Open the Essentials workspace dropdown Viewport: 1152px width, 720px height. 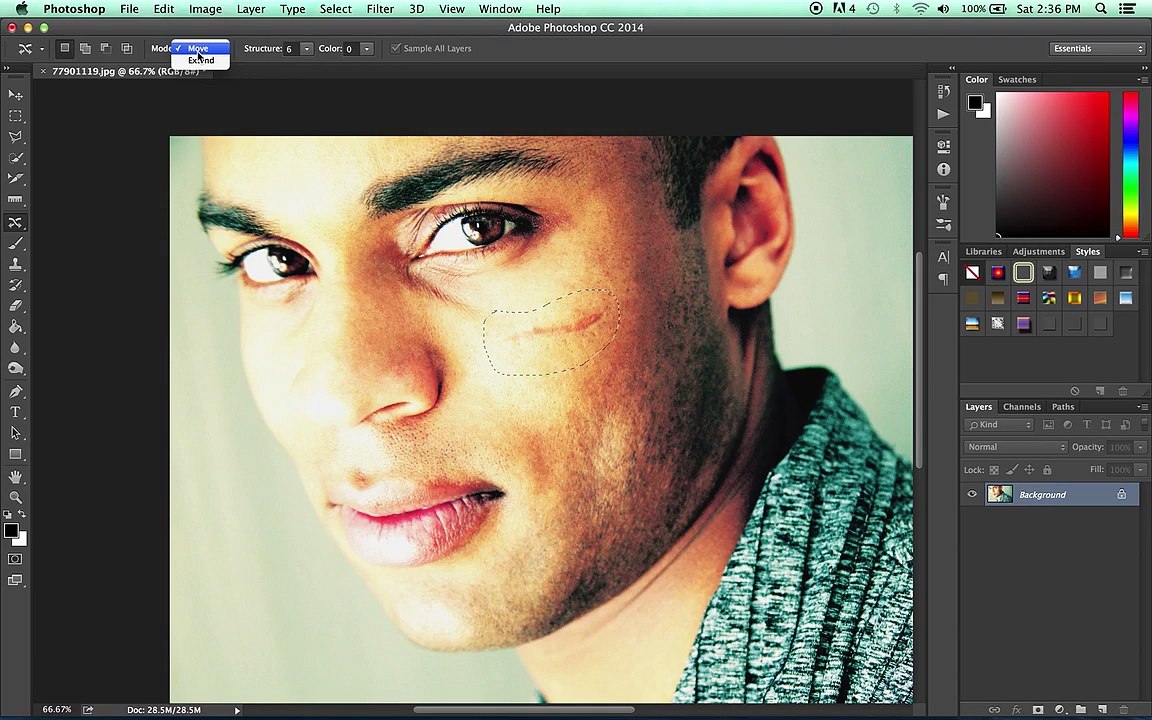(1098, 48)
